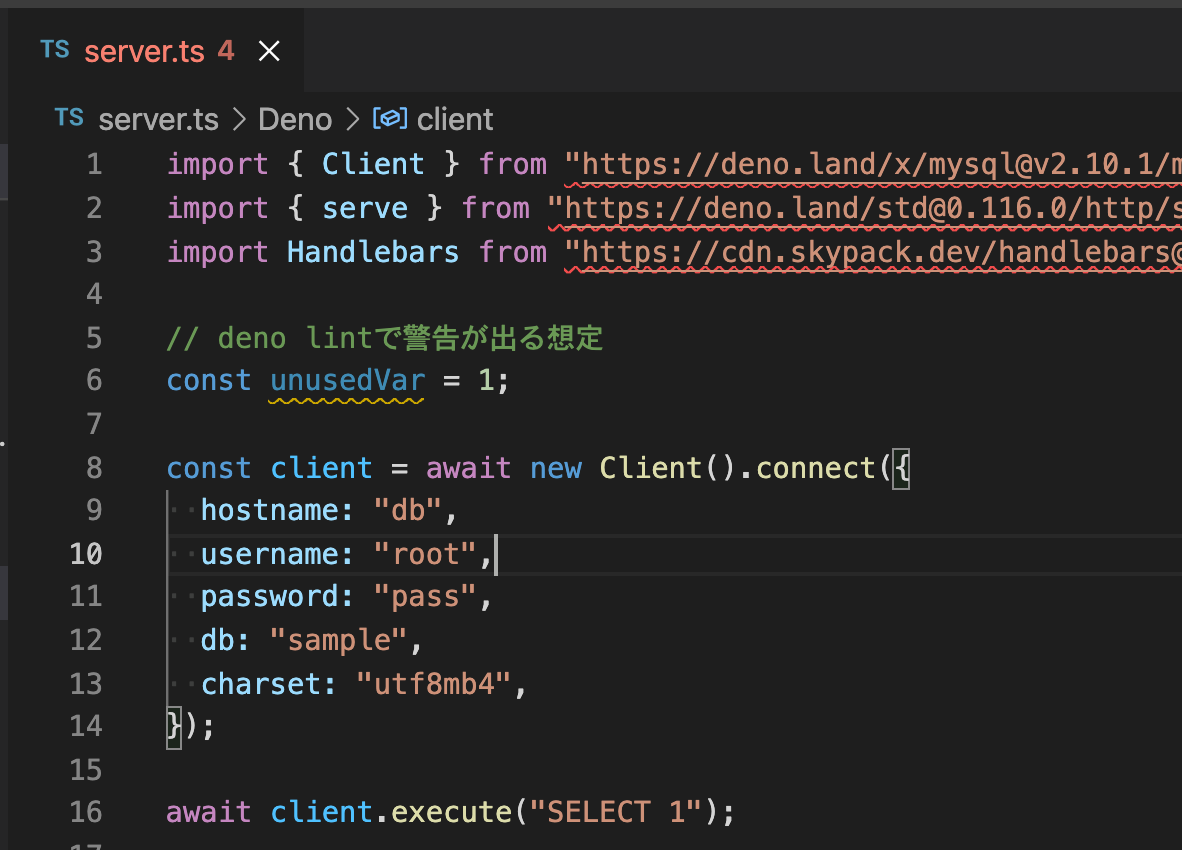1182x850 pixels.
Task: Click the deno lint comment on line 5
Action: [x=384, y=338]
